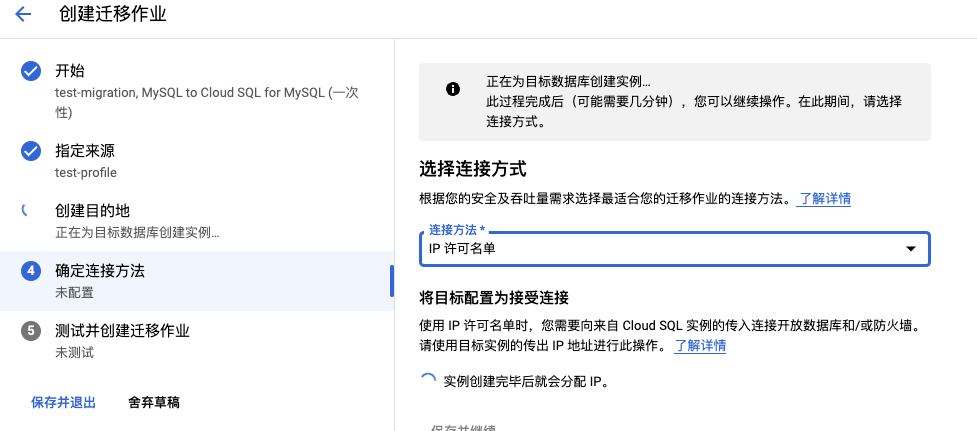The image size is (977, 431).
Task: Open the 确定连接方法 step label
Action: pyautogui.click(x=100, y=271)
